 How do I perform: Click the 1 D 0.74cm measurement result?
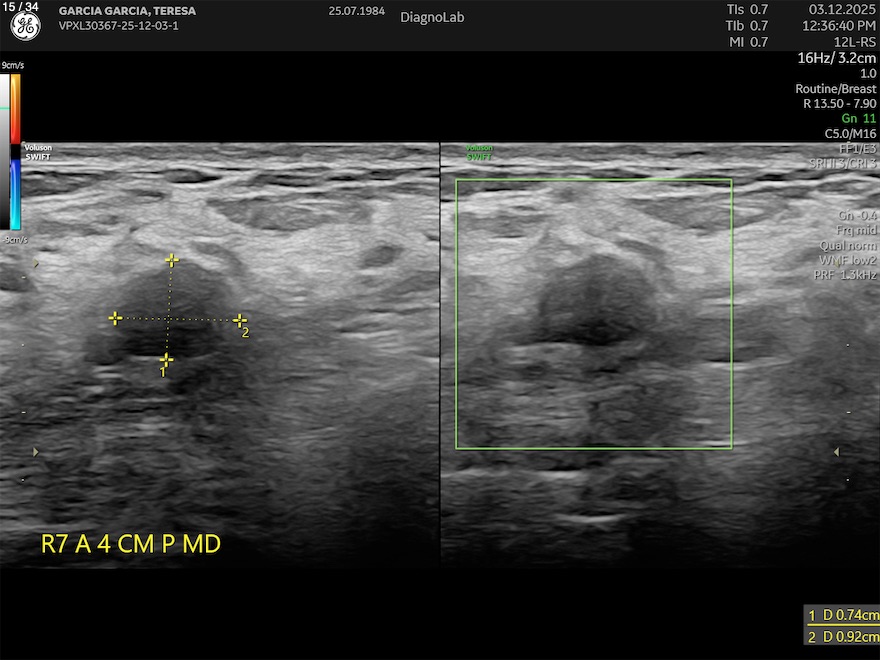[x=843, y=616]
